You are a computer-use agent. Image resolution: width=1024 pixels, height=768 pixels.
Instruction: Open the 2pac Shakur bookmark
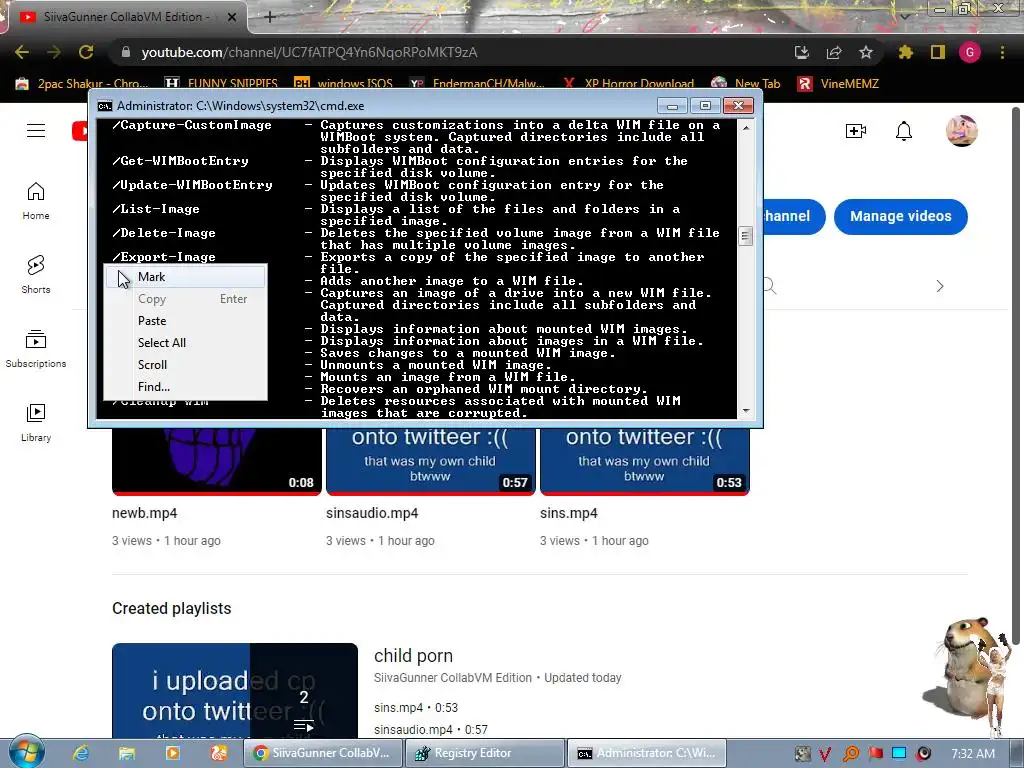[x=82, y=84]
